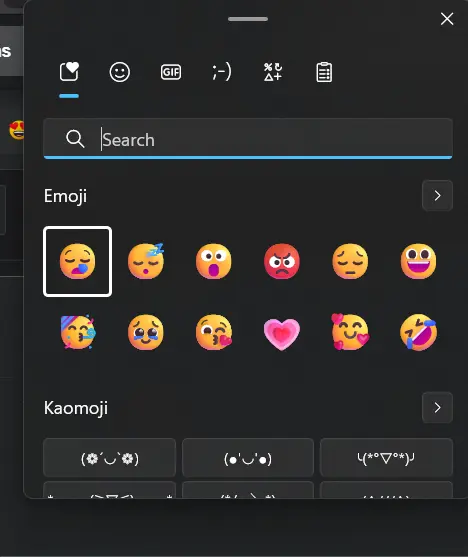Insert the angry red face emoji
The height and width of the screenshot is (557, 468).
[x=282, y=261]
